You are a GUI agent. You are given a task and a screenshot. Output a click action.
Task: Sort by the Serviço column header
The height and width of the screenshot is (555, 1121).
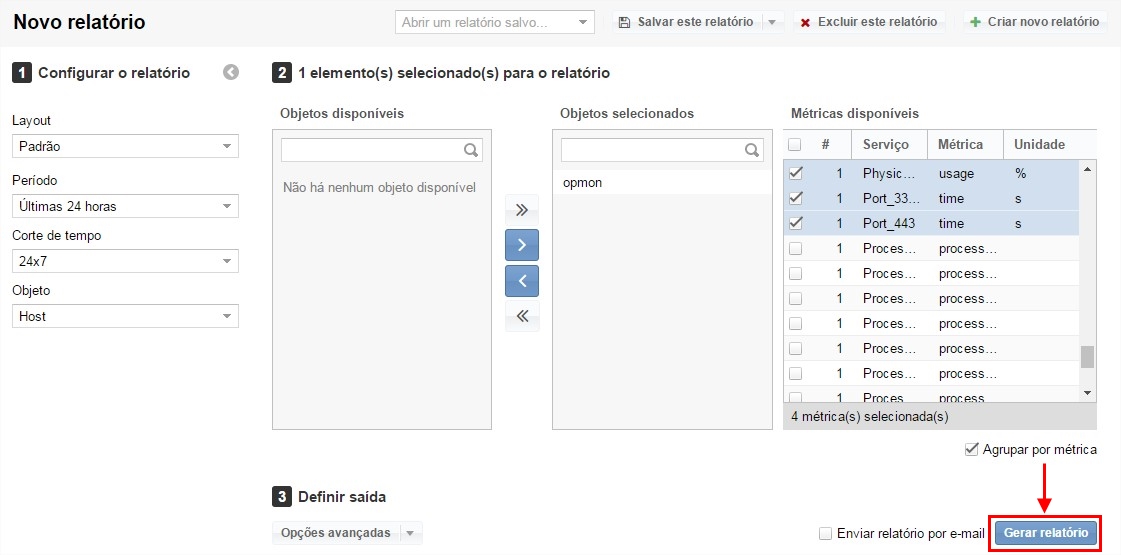pos(889,144)
